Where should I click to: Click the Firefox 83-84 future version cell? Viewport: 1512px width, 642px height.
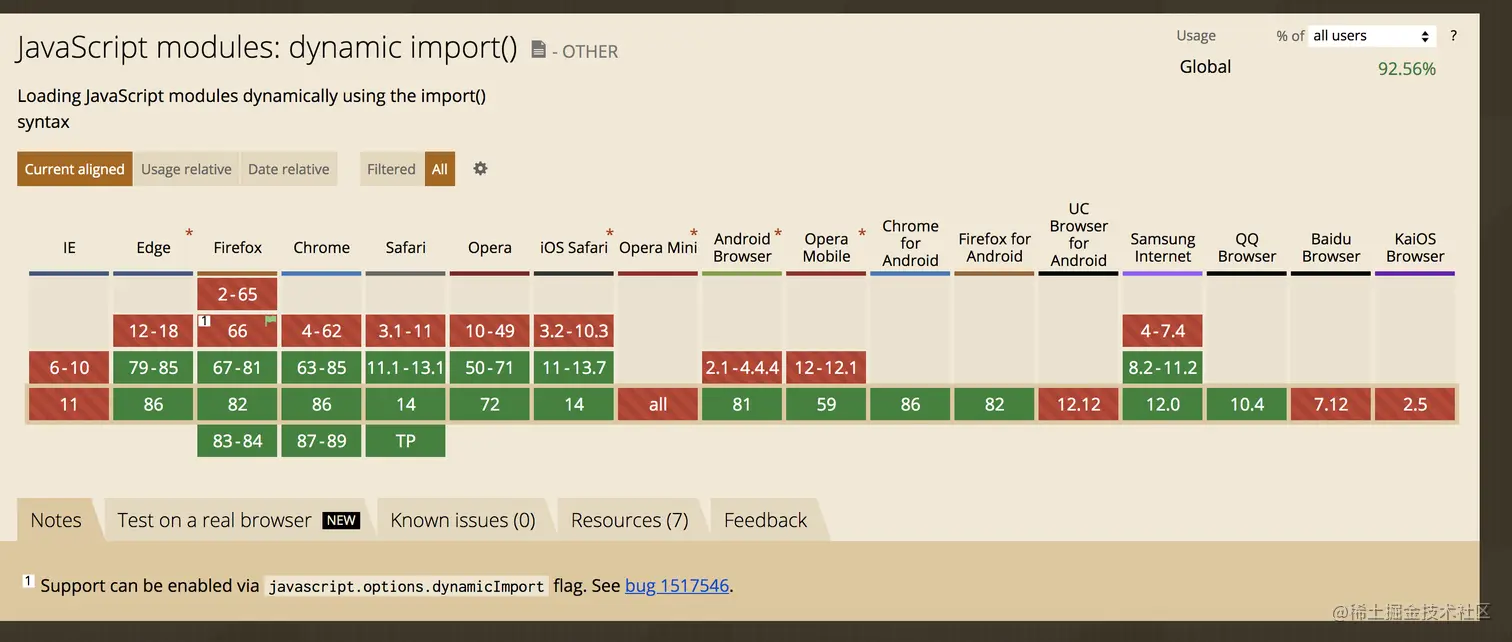point(238,441)
